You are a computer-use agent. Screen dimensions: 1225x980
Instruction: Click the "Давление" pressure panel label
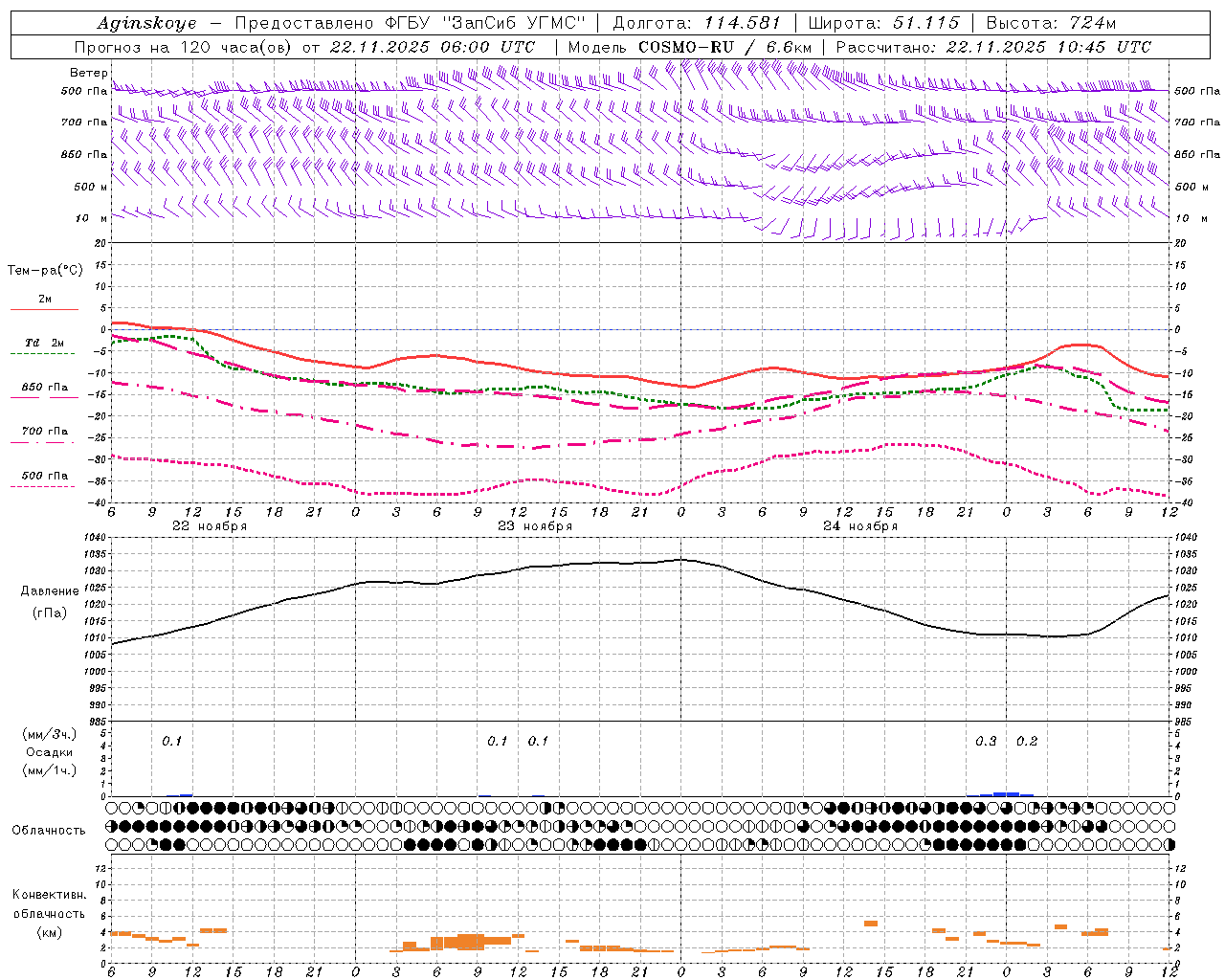[50, 591]
